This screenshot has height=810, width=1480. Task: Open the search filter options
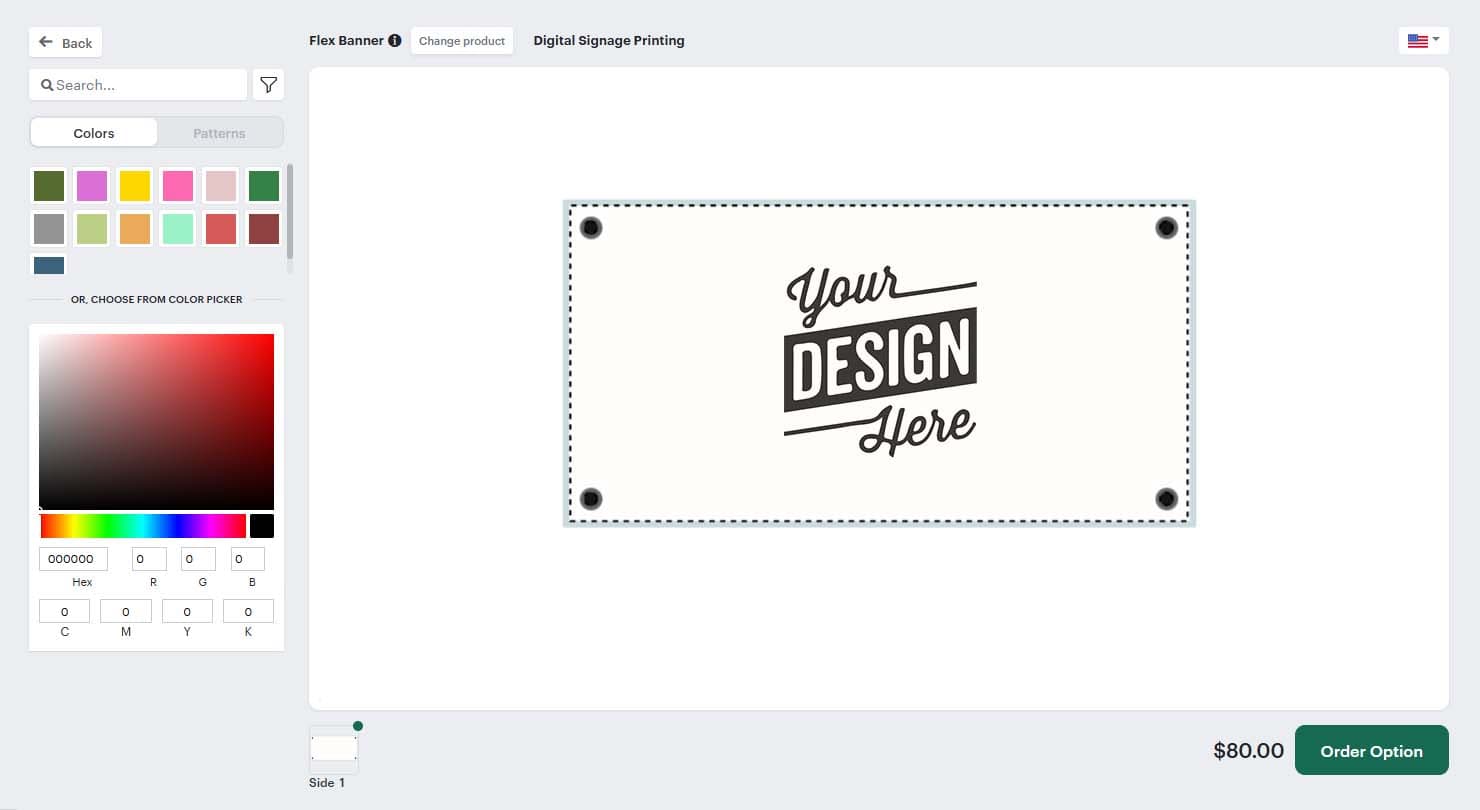point(268,85)
